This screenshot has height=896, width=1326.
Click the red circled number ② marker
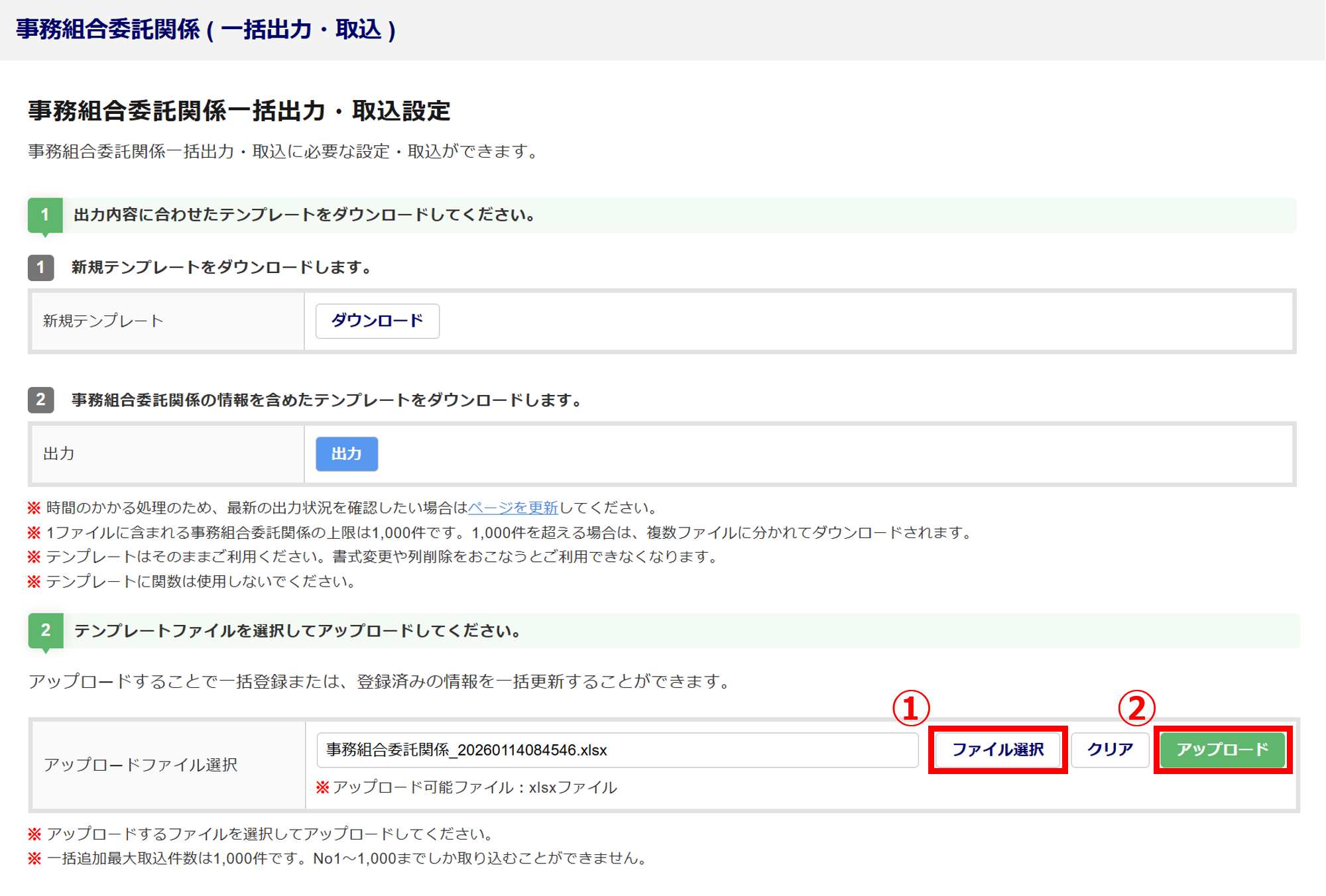(x=1136, y=708)
